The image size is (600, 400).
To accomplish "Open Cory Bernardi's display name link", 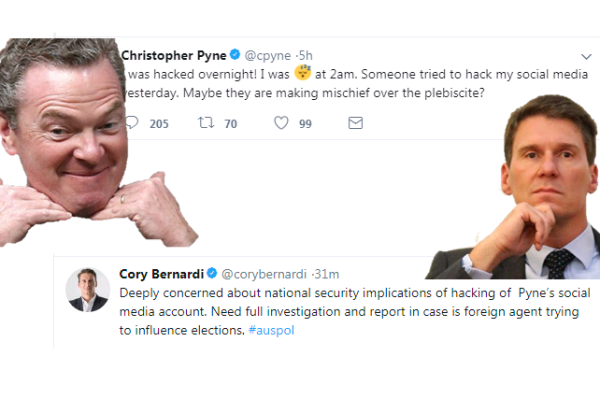I will [x=160, y=274].
